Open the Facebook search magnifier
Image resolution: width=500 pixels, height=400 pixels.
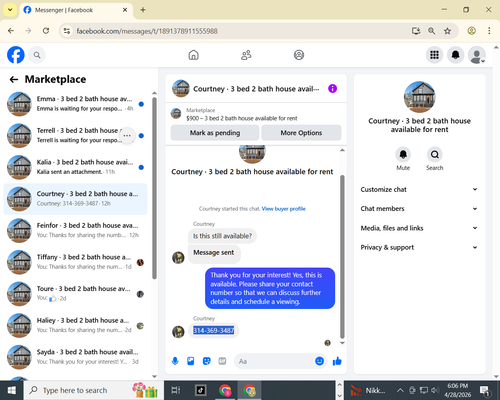pos(37,55)
